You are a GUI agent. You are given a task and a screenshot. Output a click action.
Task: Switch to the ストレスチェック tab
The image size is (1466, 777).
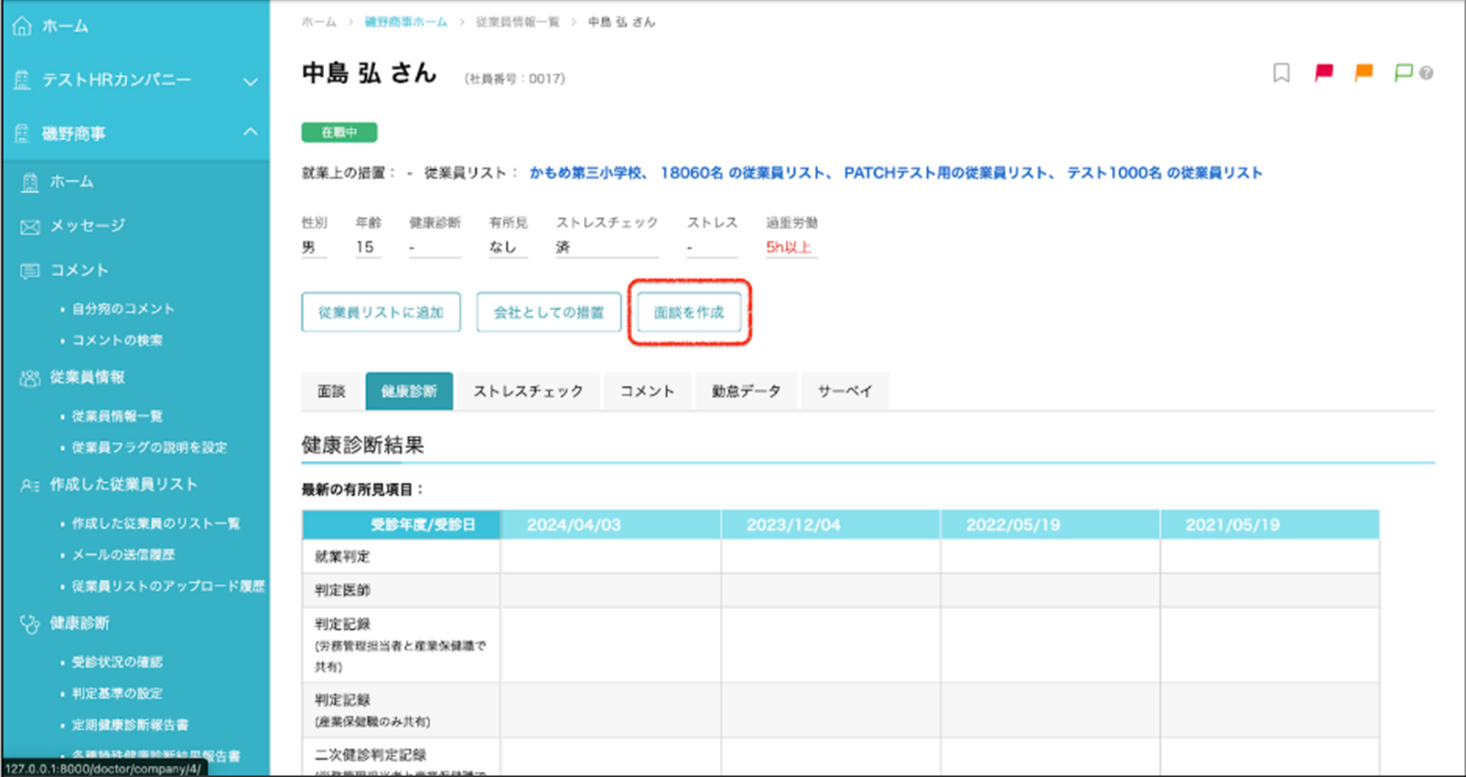coord(528,391)
